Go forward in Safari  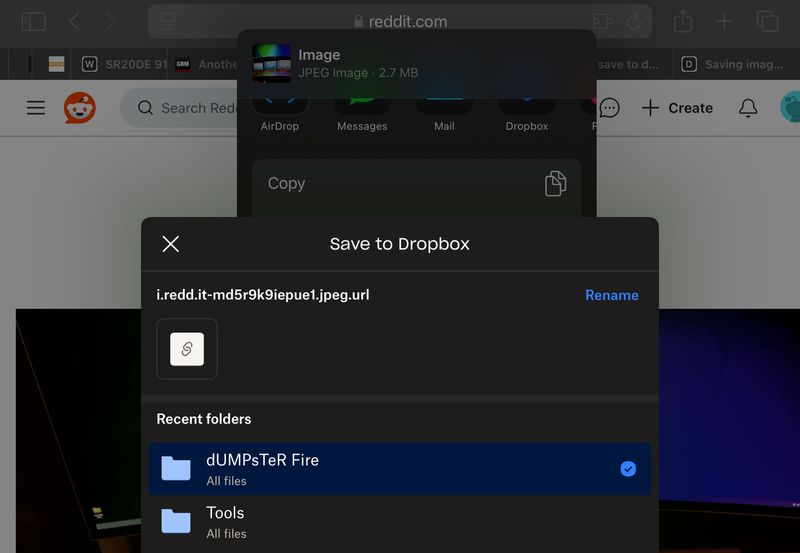pyautogui.click(x=110, y=21)
